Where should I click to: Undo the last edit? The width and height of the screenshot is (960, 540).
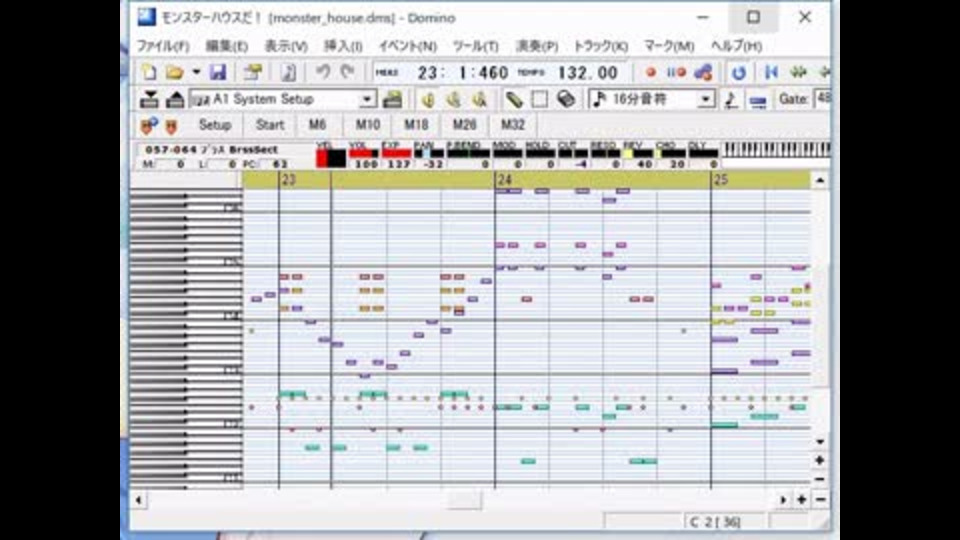pyautogui.click(x=323, y=72)
